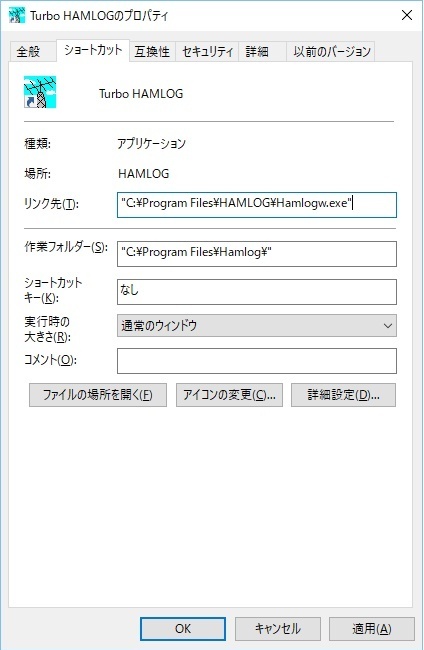Viewport: 424px width, 650px height.
Task: Click the 作業フォルダー input field
Action: [x=257, y=254]
